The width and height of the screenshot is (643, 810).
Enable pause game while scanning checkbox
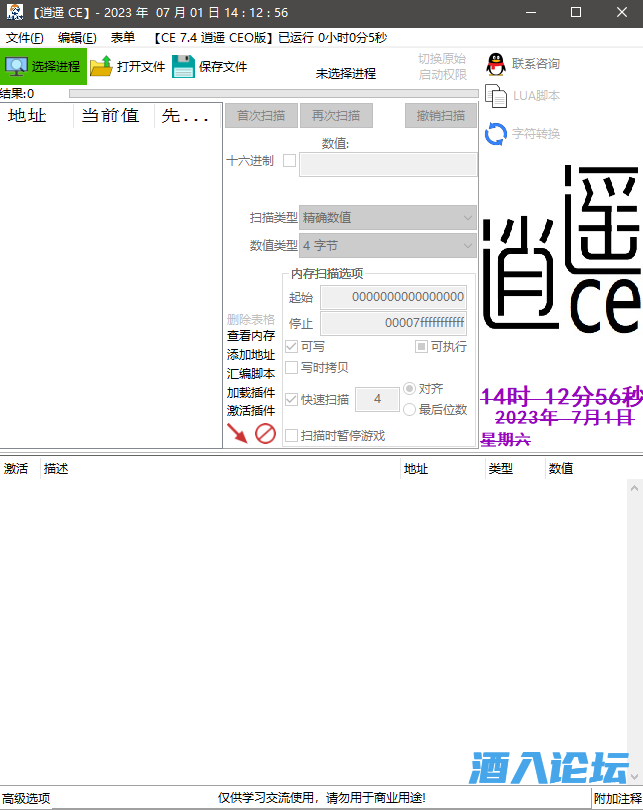tap(292, 436)
